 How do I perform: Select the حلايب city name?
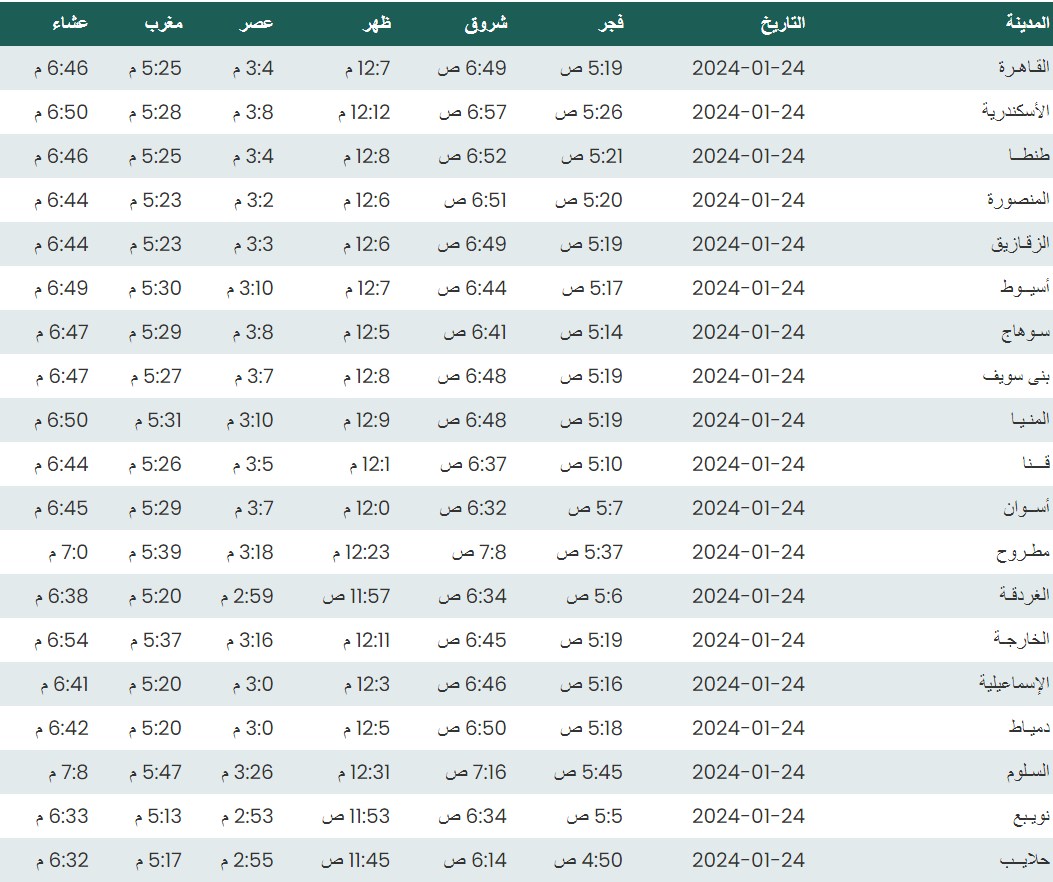tap(1025, 860)
